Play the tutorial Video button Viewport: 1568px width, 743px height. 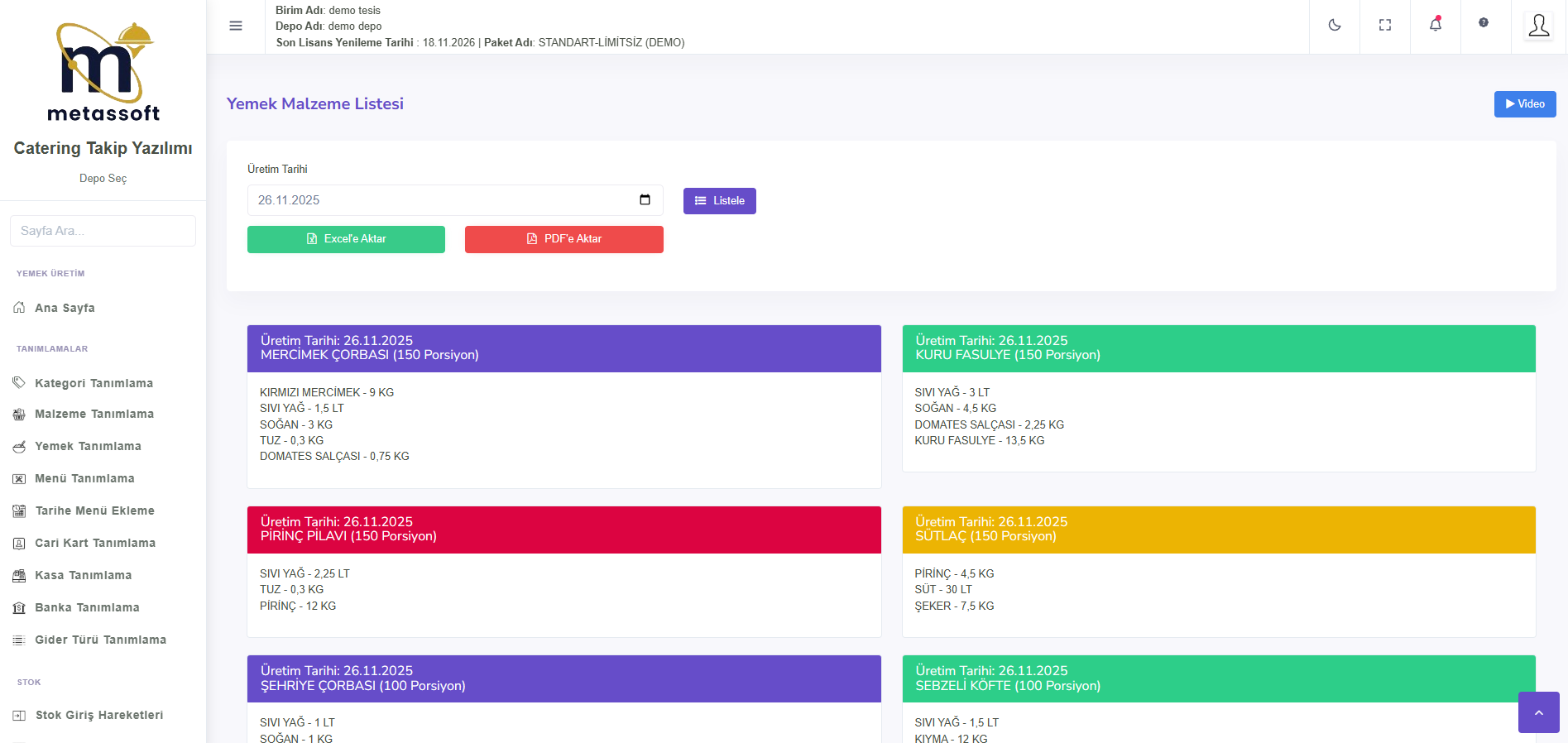click(x=1524, y=104)
